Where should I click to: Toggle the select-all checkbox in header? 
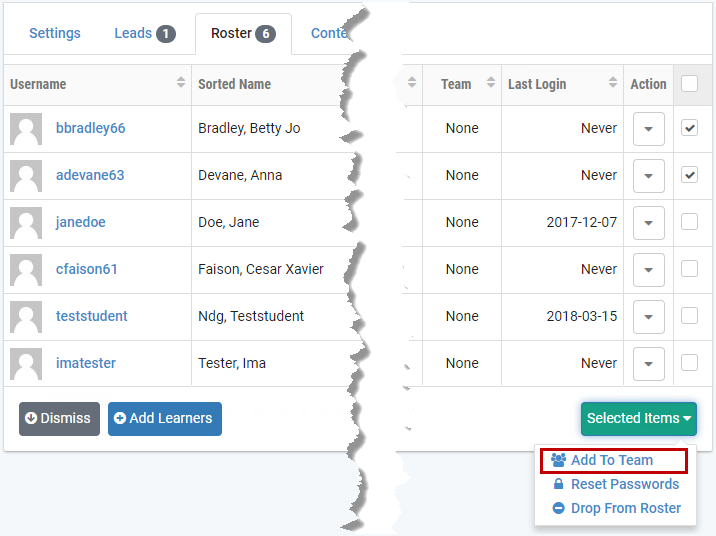689,84
